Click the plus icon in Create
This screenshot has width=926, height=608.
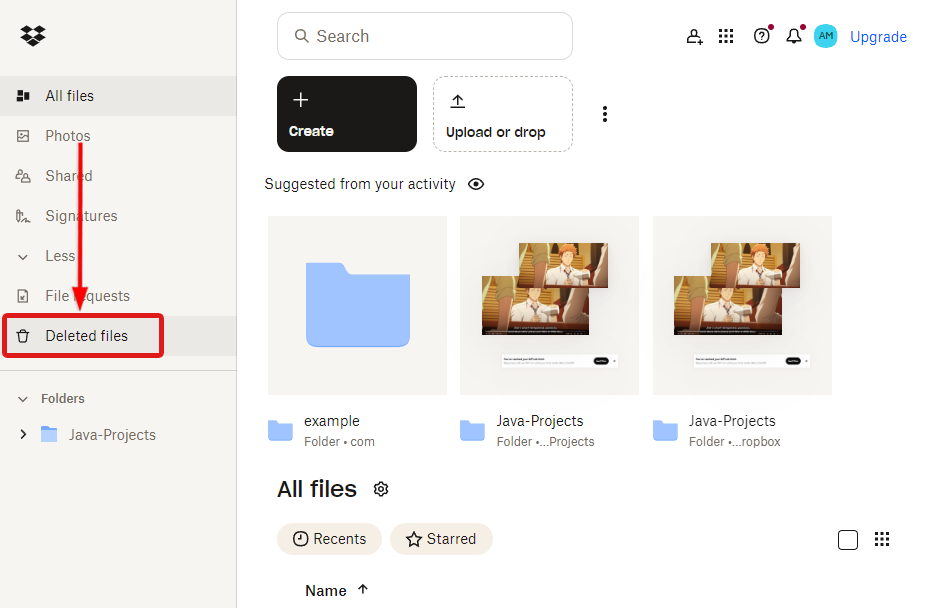(x=301, y=100)
